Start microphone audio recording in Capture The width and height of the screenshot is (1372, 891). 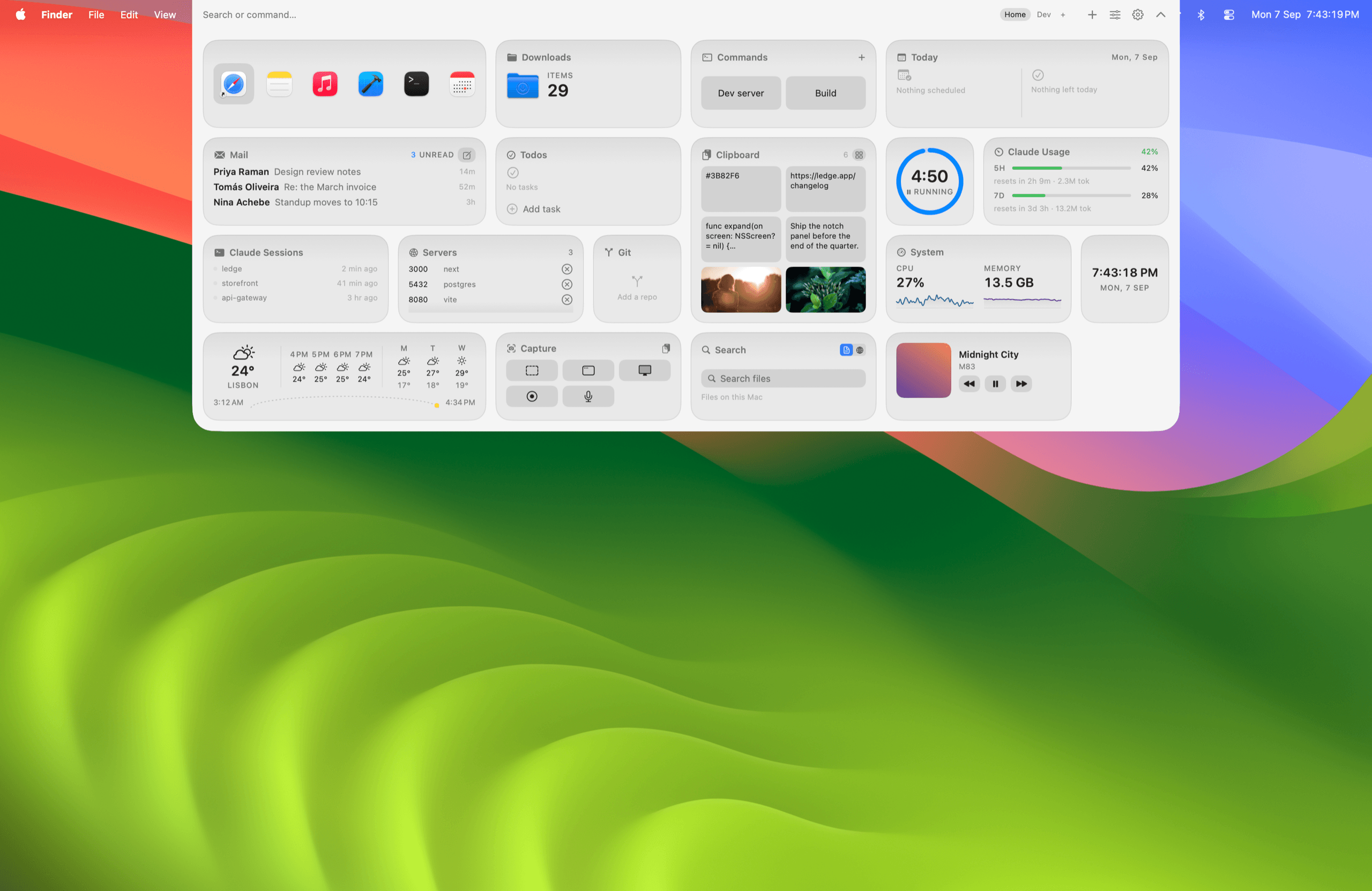tap(588, 396)
